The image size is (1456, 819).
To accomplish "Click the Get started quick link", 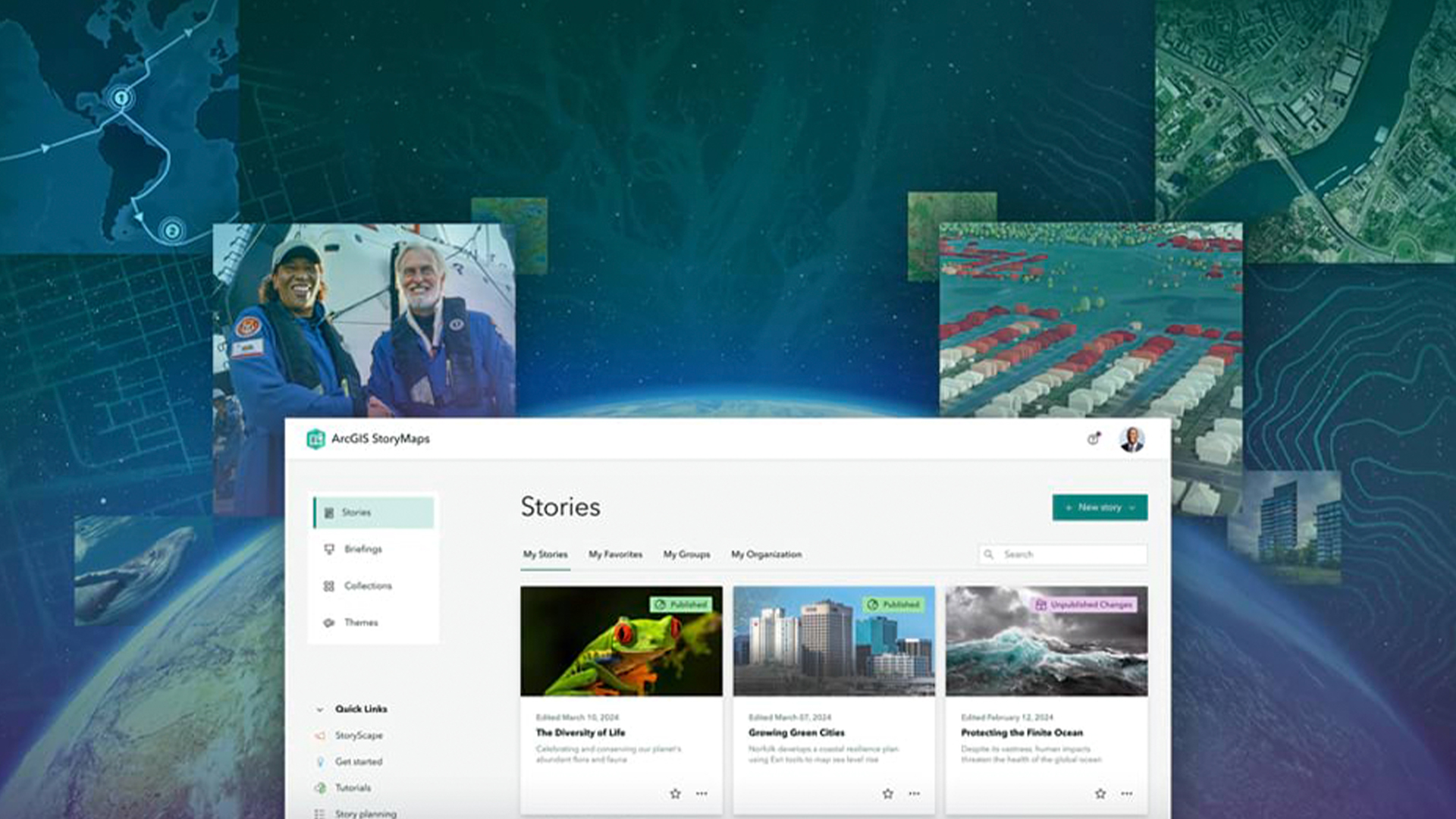I will pos(358,761).
